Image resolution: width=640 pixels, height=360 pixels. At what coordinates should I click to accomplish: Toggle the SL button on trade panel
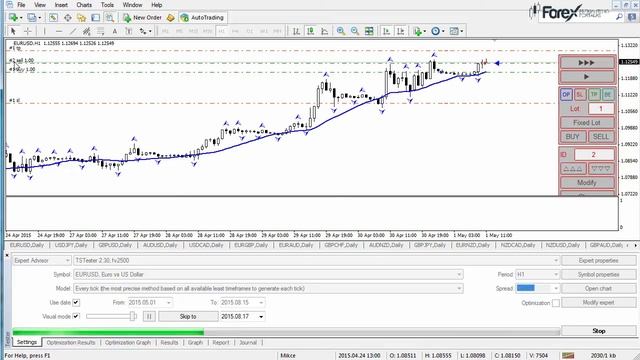click(x=580, y=94)
